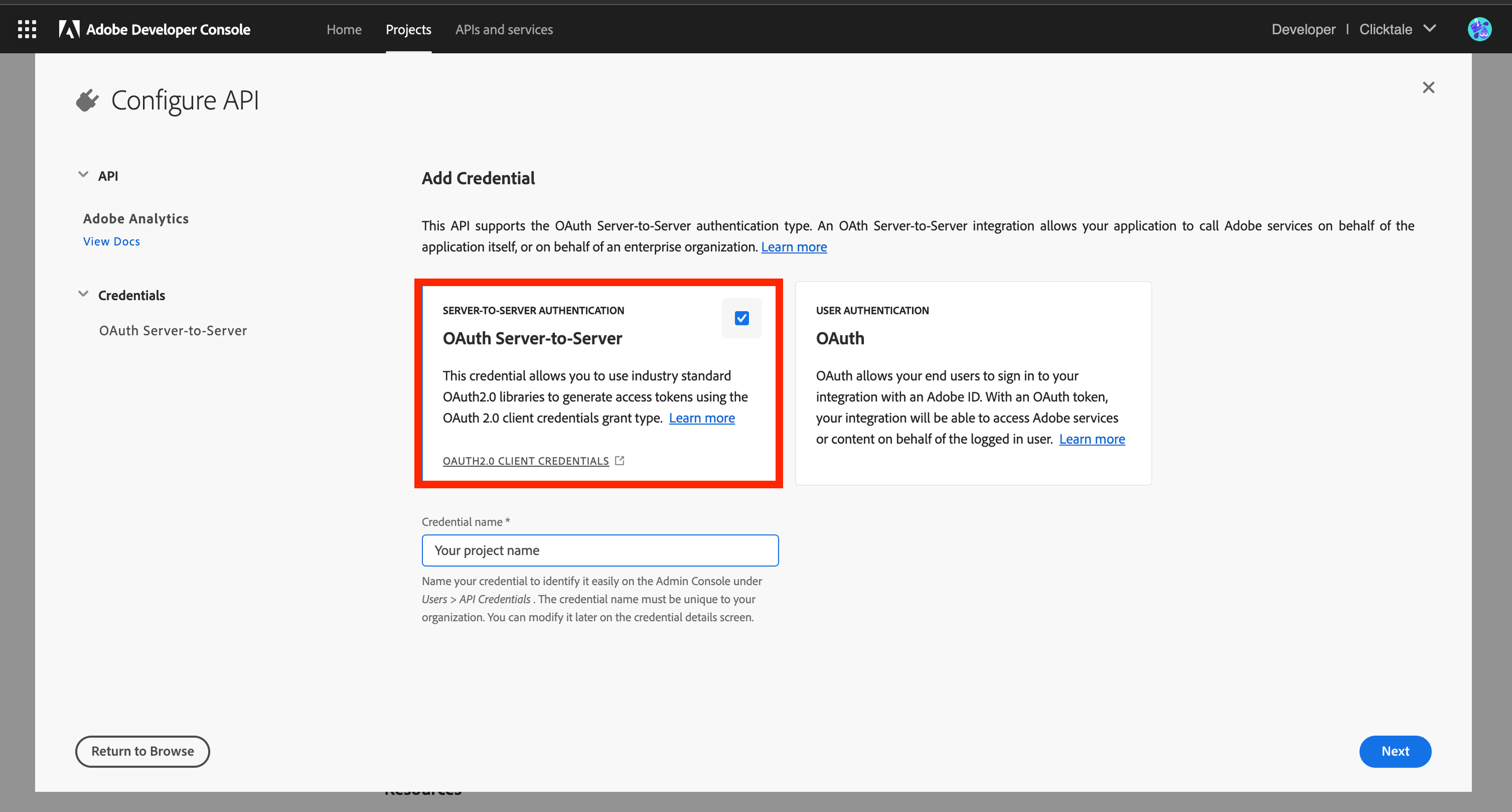Open external link icon beside OAuth2.0 Client Credentials
Image resolution: width=1512 pixels, height=812 pixels.
(x=619, y=461)
